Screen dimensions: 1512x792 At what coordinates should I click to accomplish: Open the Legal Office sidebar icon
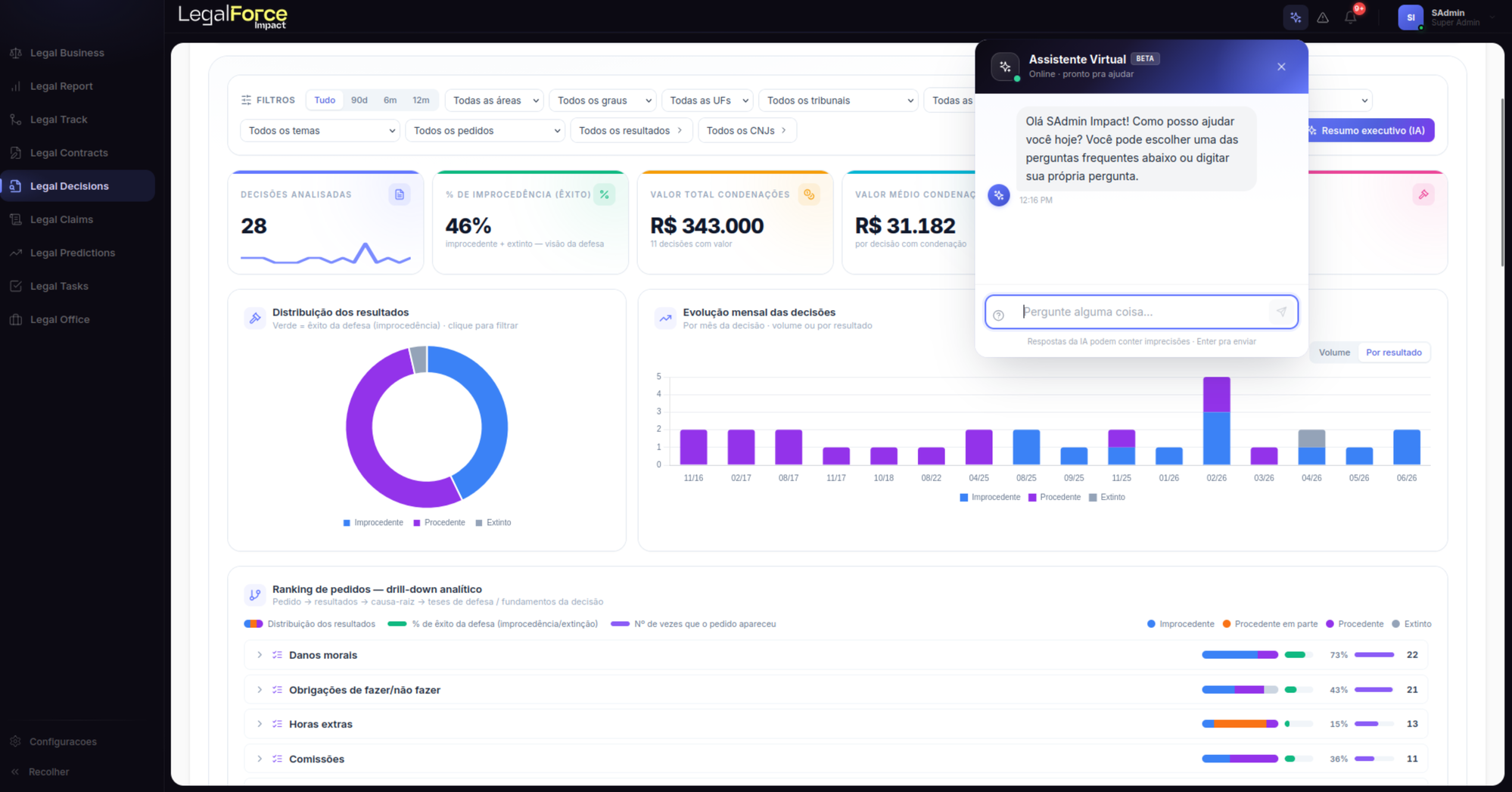16,319
